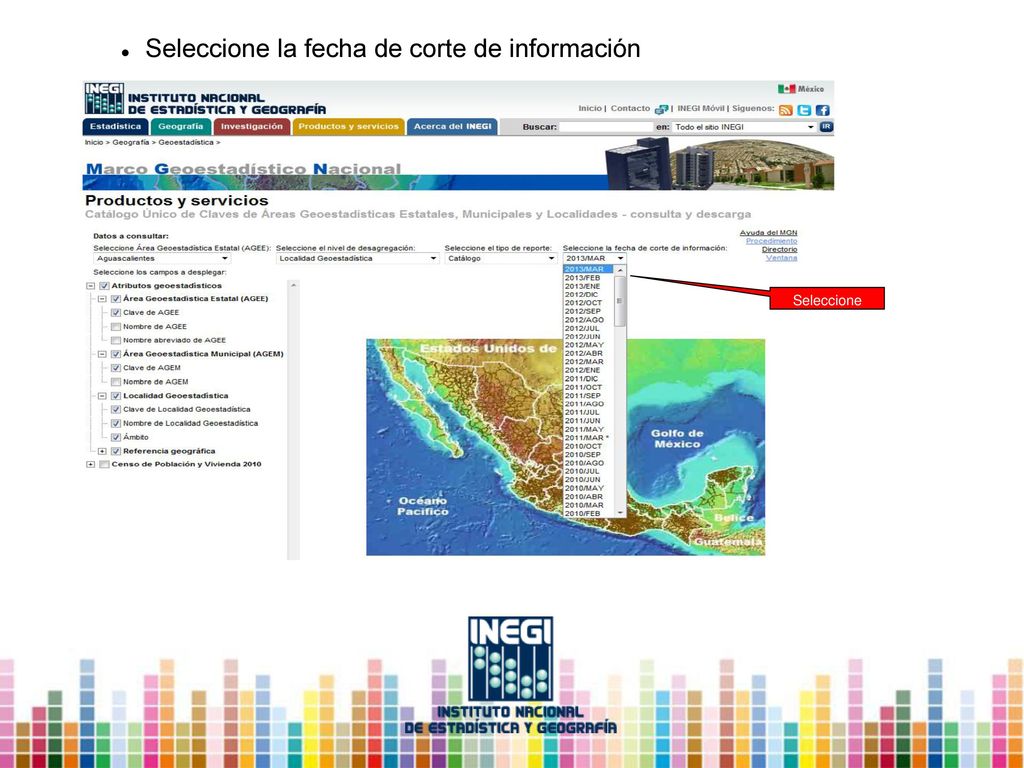Uncheck Clave de Localidad Geoestadística checkbox
This screenshot has height=768, width=1024.
click(116, 409)
